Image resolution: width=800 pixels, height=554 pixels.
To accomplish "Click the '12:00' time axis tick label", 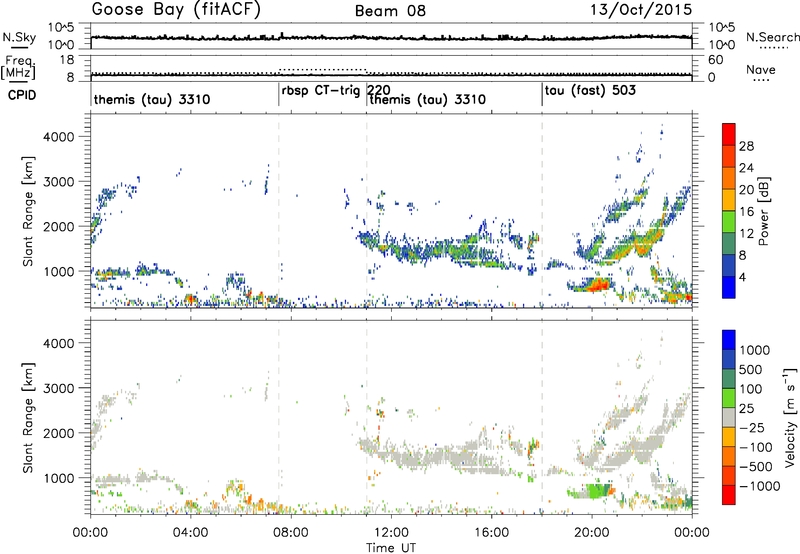I will 391,533.
